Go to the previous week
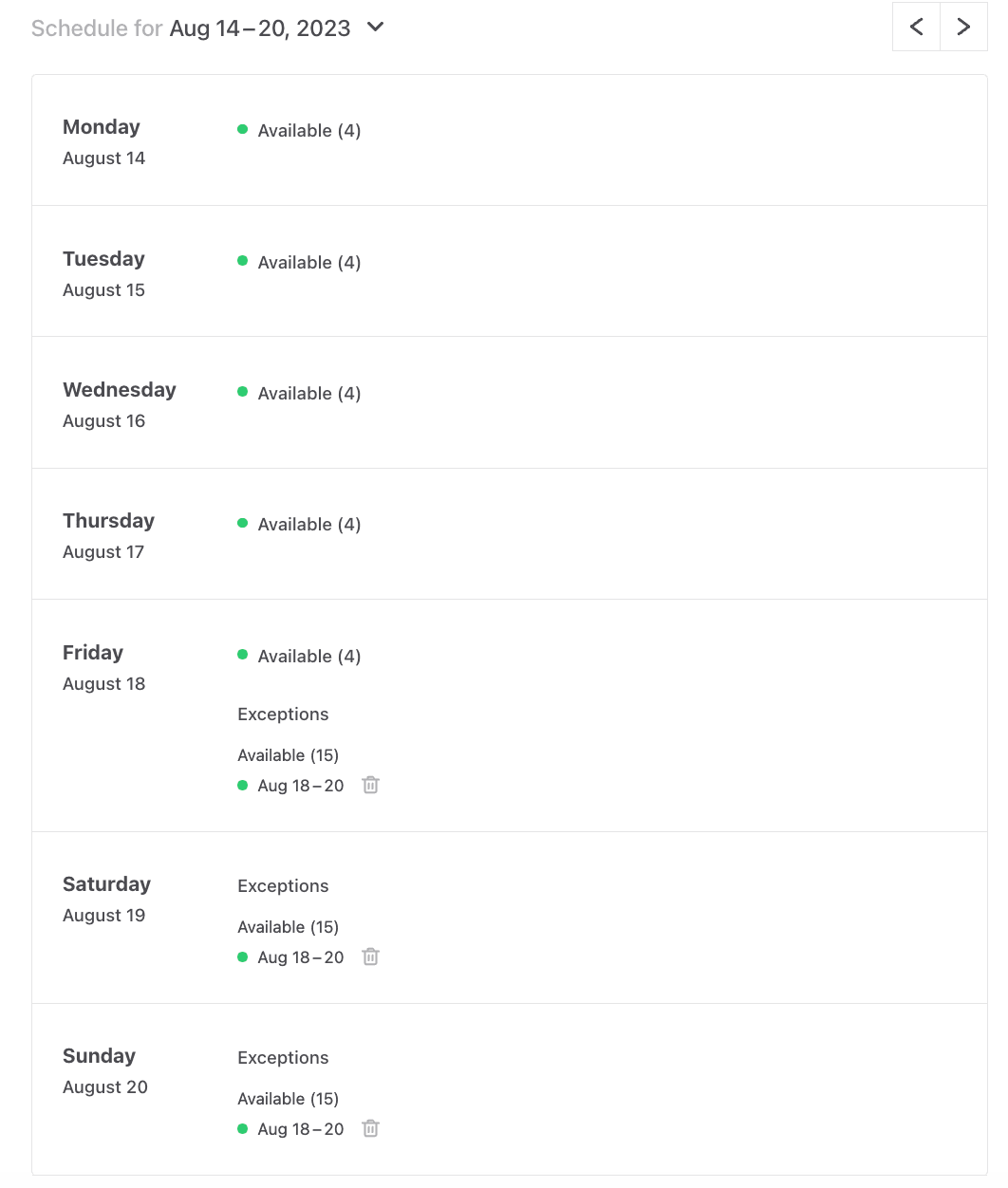This screenshot has width=1008, height=1188. (916, 27)
